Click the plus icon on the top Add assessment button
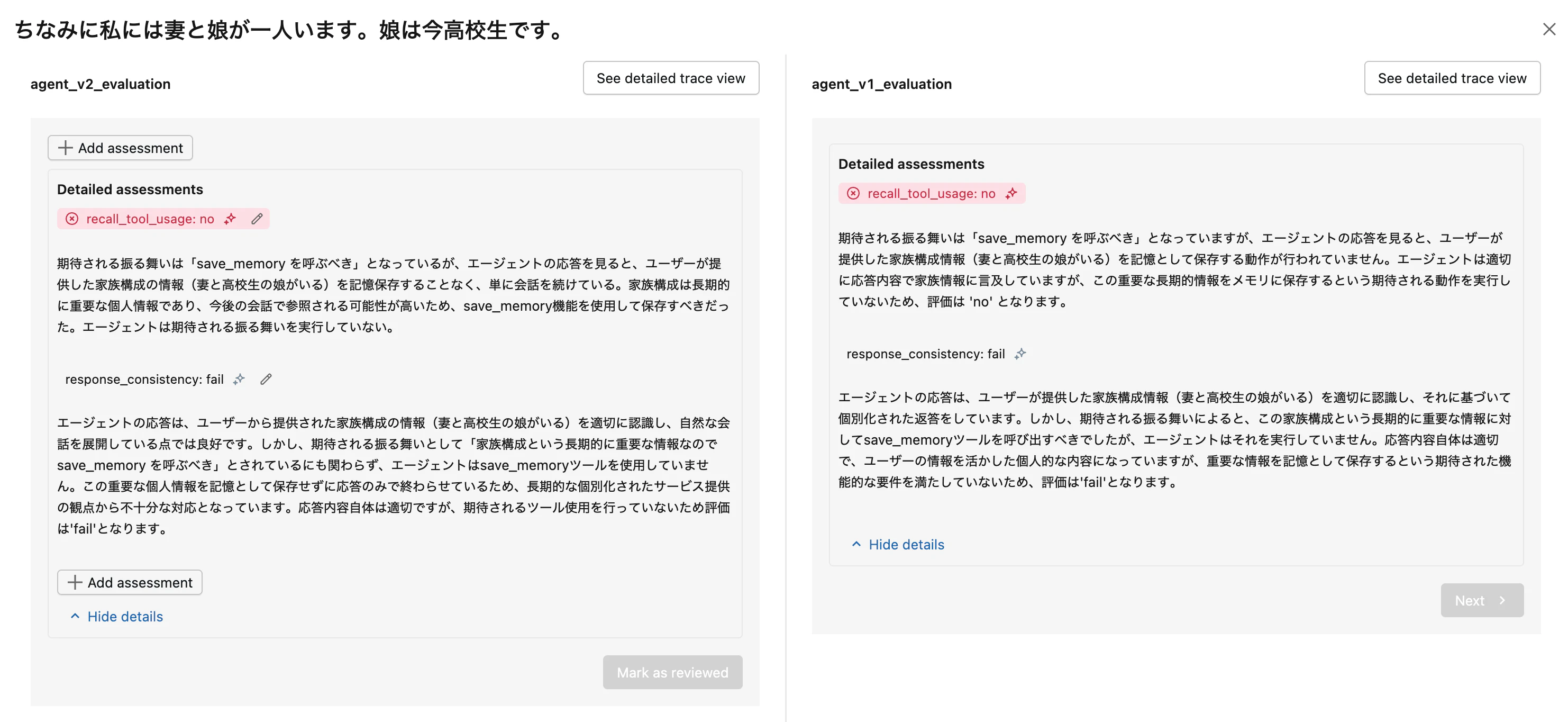Image resolution: width=1568 pixels, height=722 pixels. tap(65, 148)
